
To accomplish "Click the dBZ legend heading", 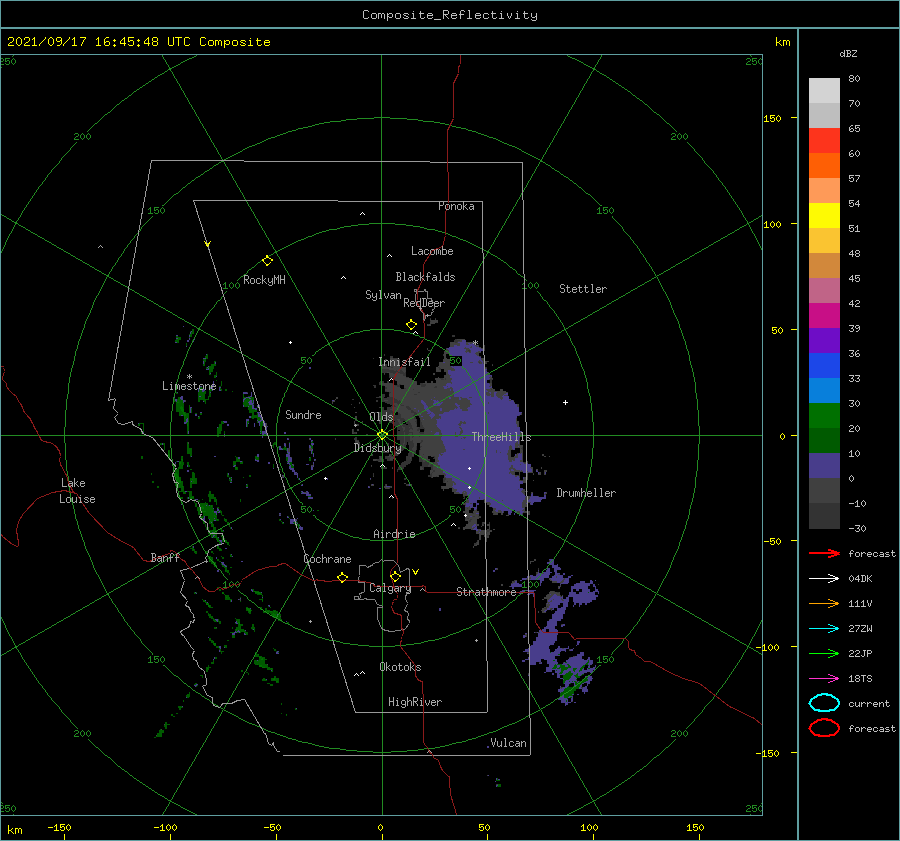I will coord(848,53).
